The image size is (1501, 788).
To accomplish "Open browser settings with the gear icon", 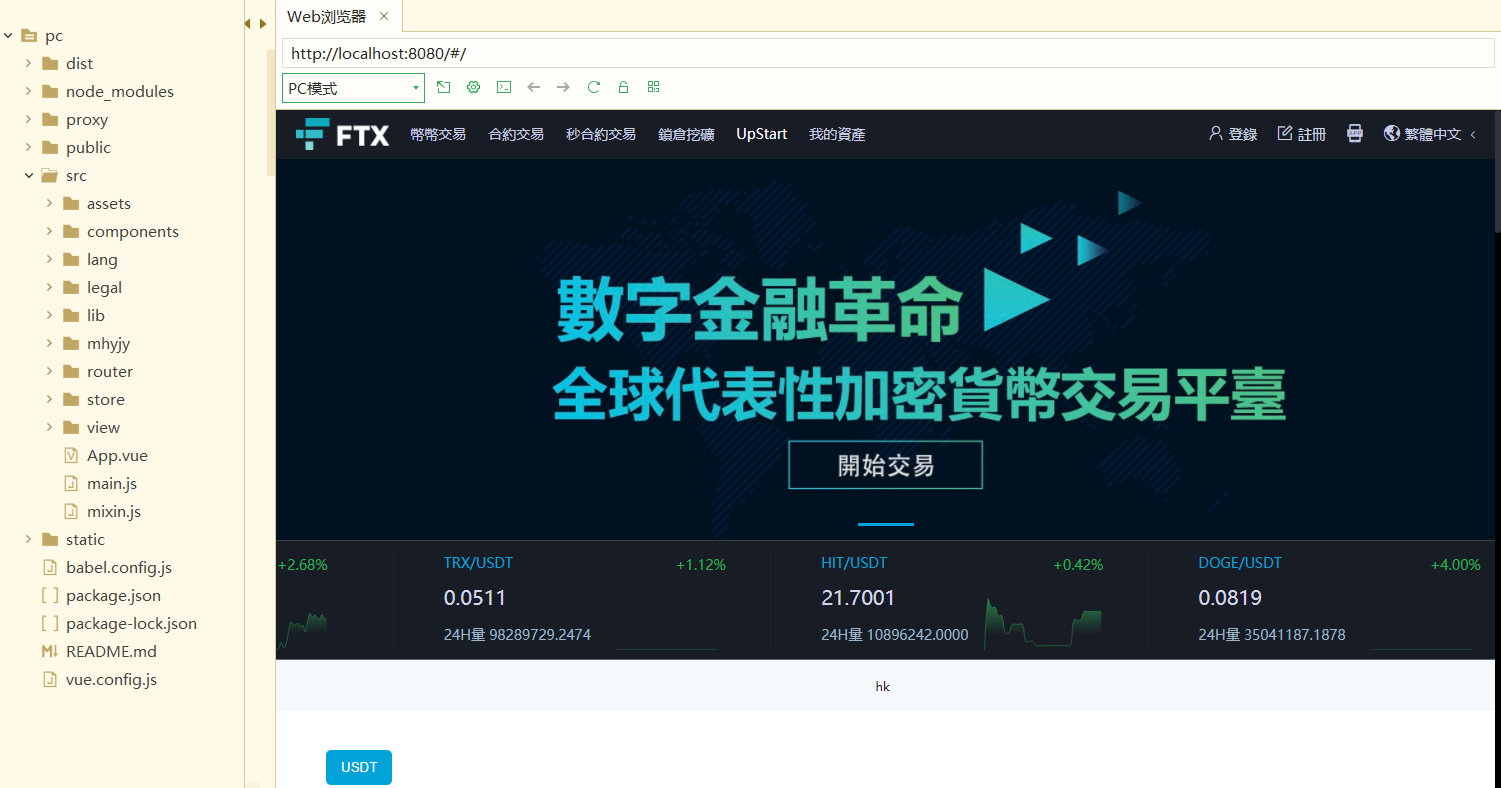I will pos(473,87).
